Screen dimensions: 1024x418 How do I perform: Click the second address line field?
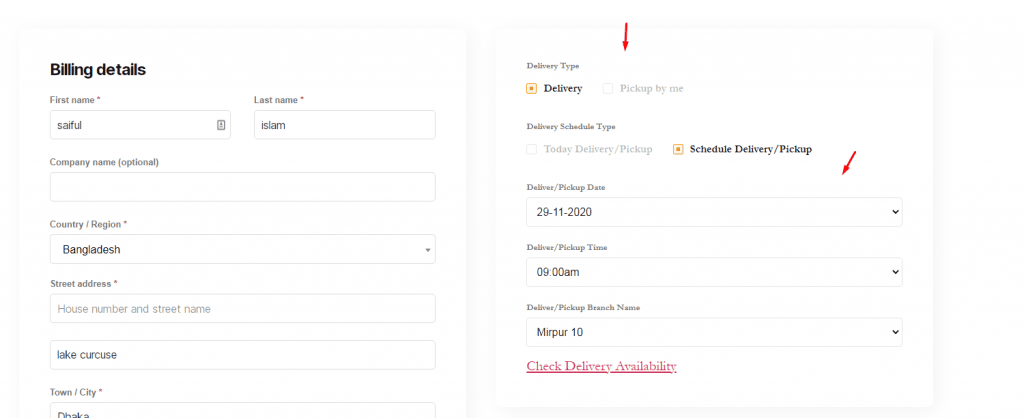(x=242, y=355)
